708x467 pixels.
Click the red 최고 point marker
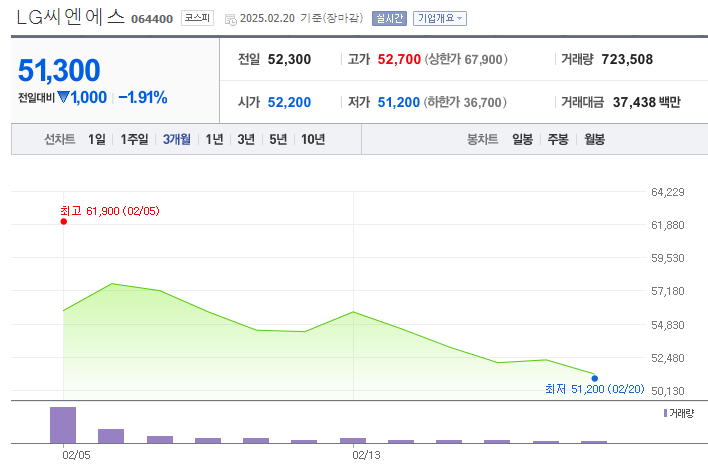point(64,221)
